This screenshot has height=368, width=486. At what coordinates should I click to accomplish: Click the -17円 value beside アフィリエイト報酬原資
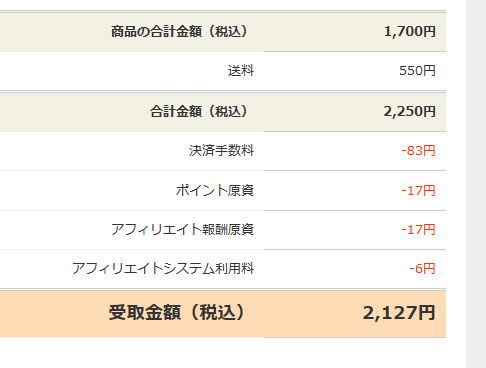point(418,230)
